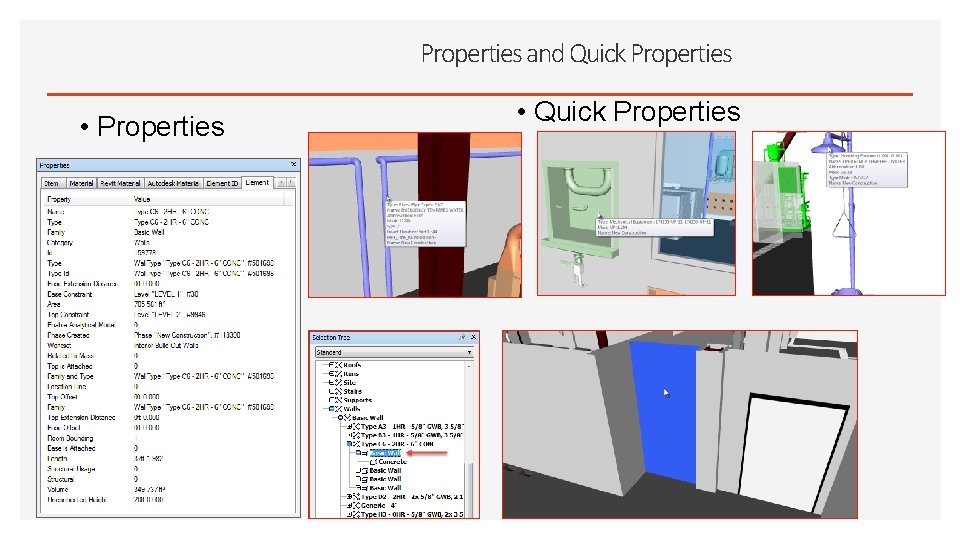Click the Property column header

click(x=86, y=200)
